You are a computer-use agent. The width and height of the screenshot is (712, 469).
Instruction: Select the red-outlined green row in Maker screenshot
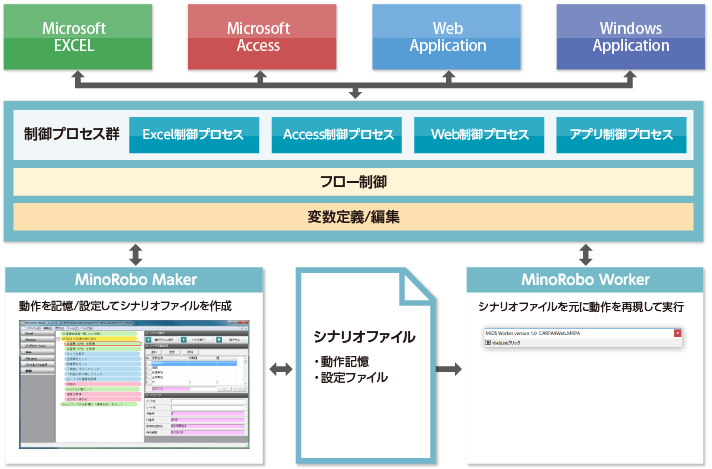click(x=103, y=344)
